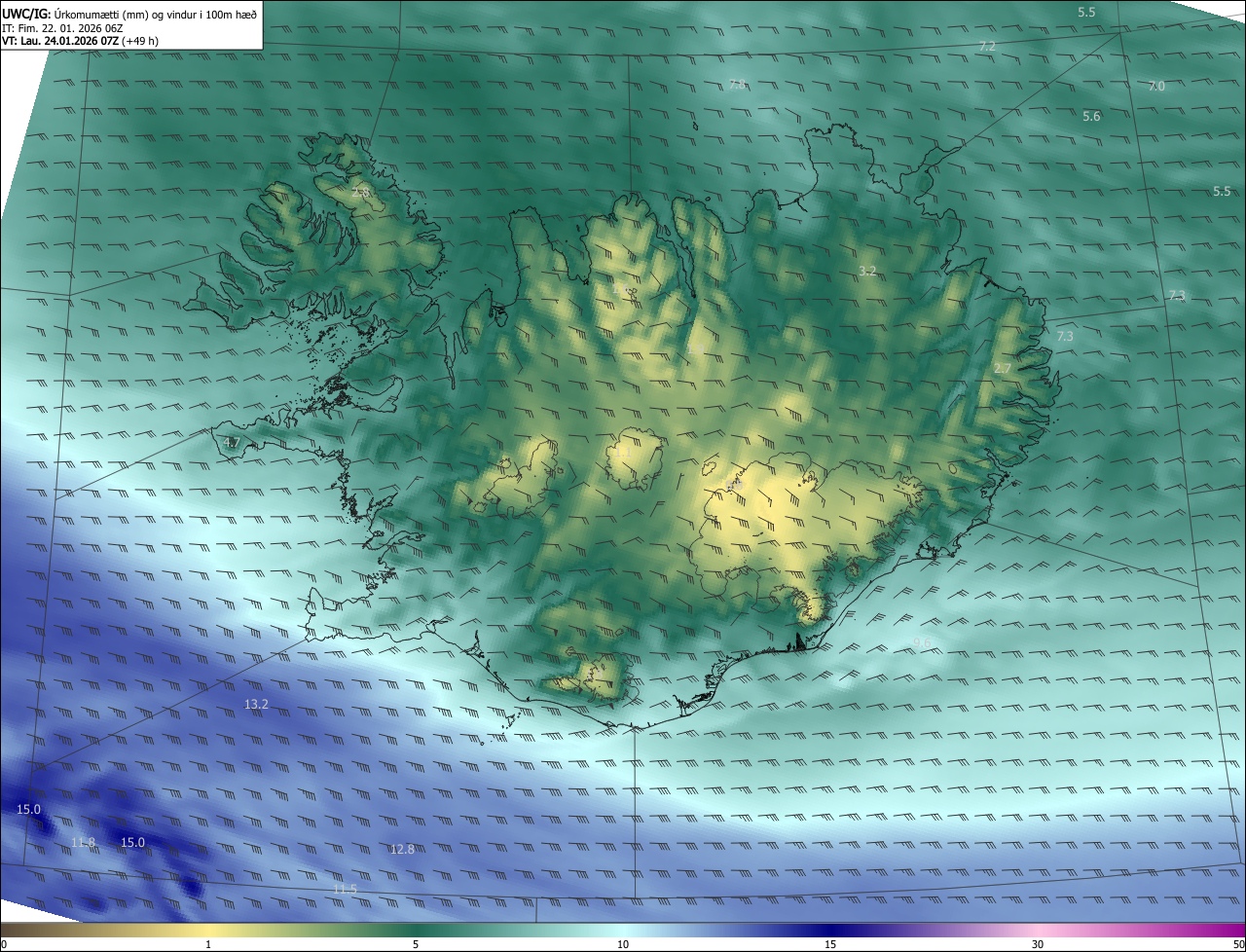1246x952 pixels.
Task: Click the 3.2 value label
Action: pos(867,271)
